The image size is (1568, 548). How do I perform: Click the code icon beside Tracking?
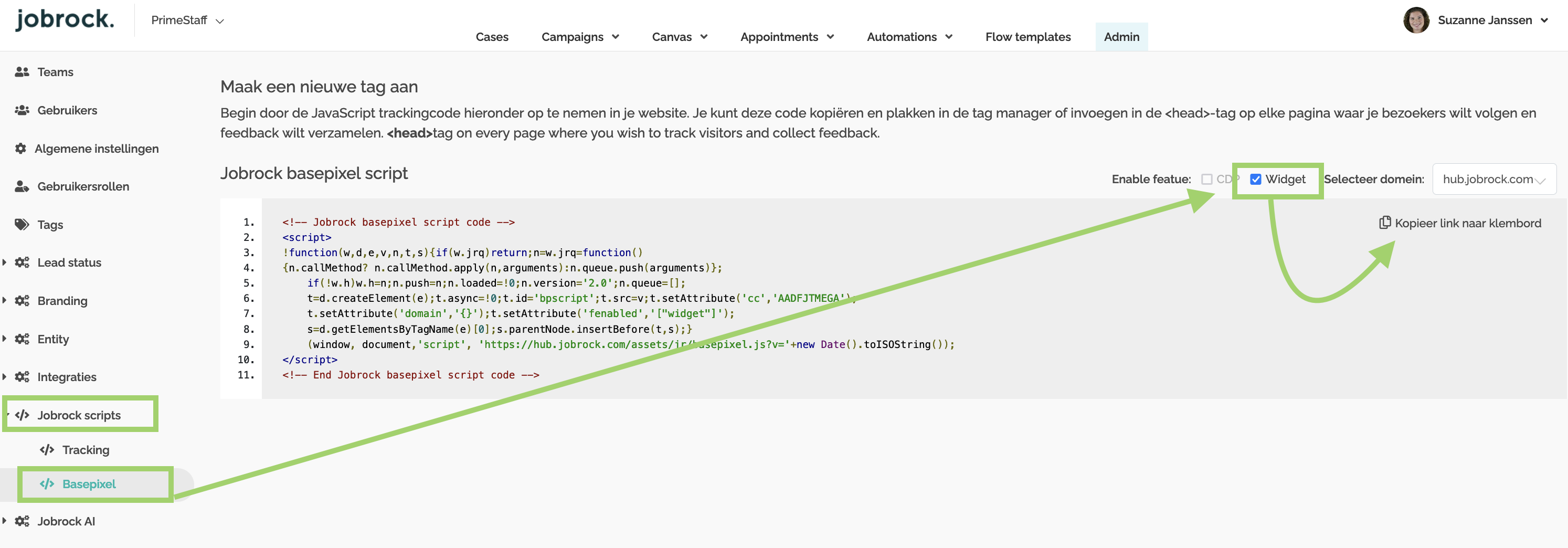47,450
